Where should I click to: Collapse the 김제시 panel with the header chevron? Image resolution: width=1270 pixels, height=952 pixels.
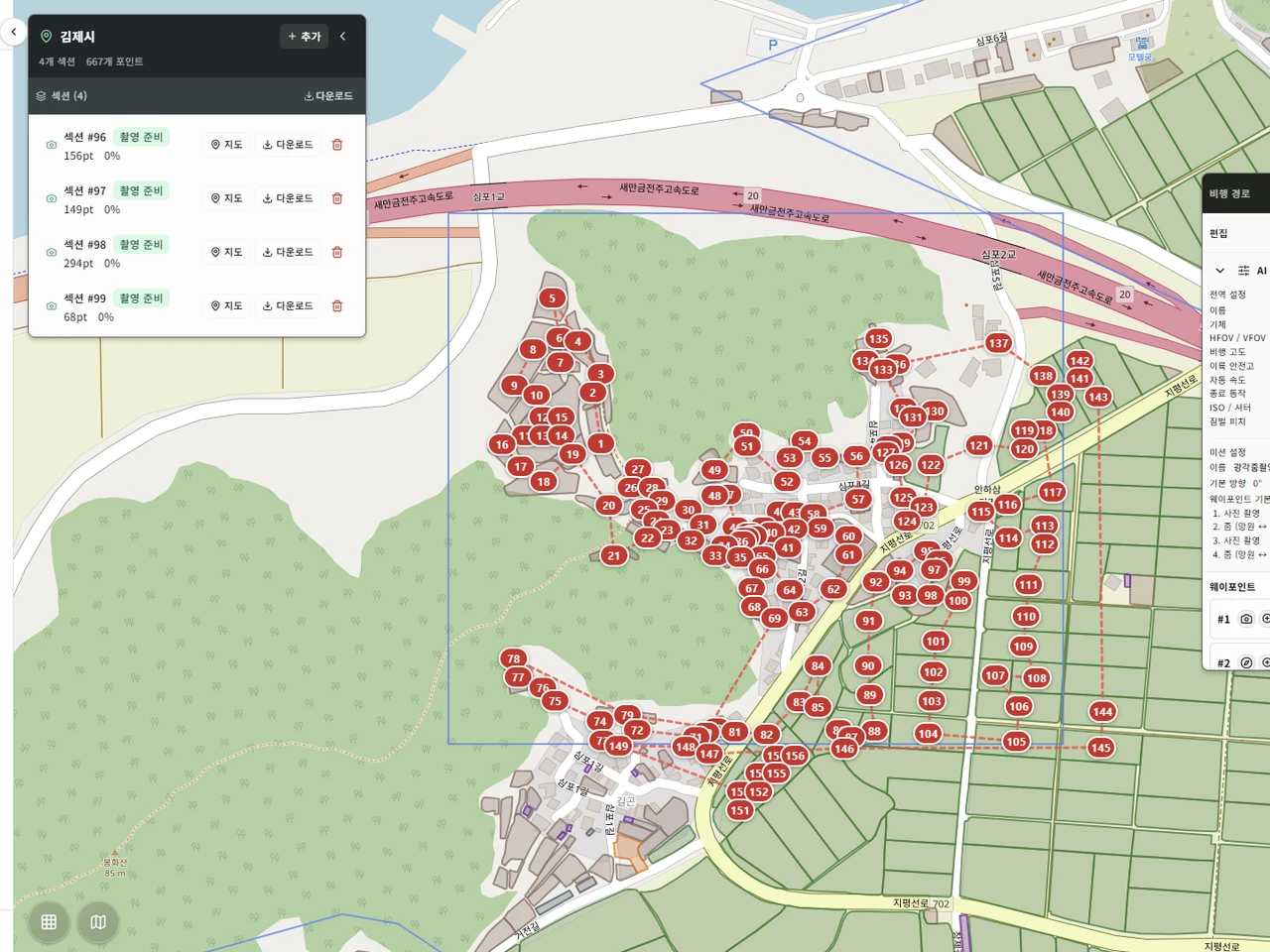[x=343, y=37]
